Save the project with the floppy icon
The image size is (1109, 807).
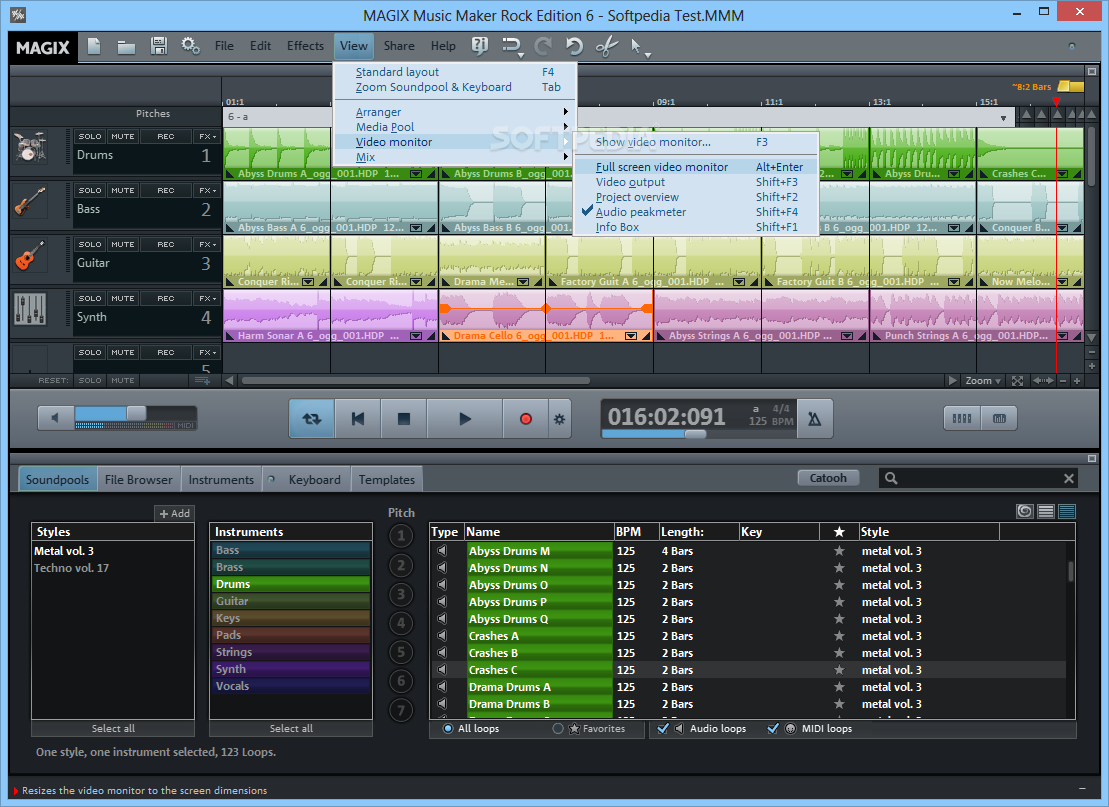[x=159, y=47]
